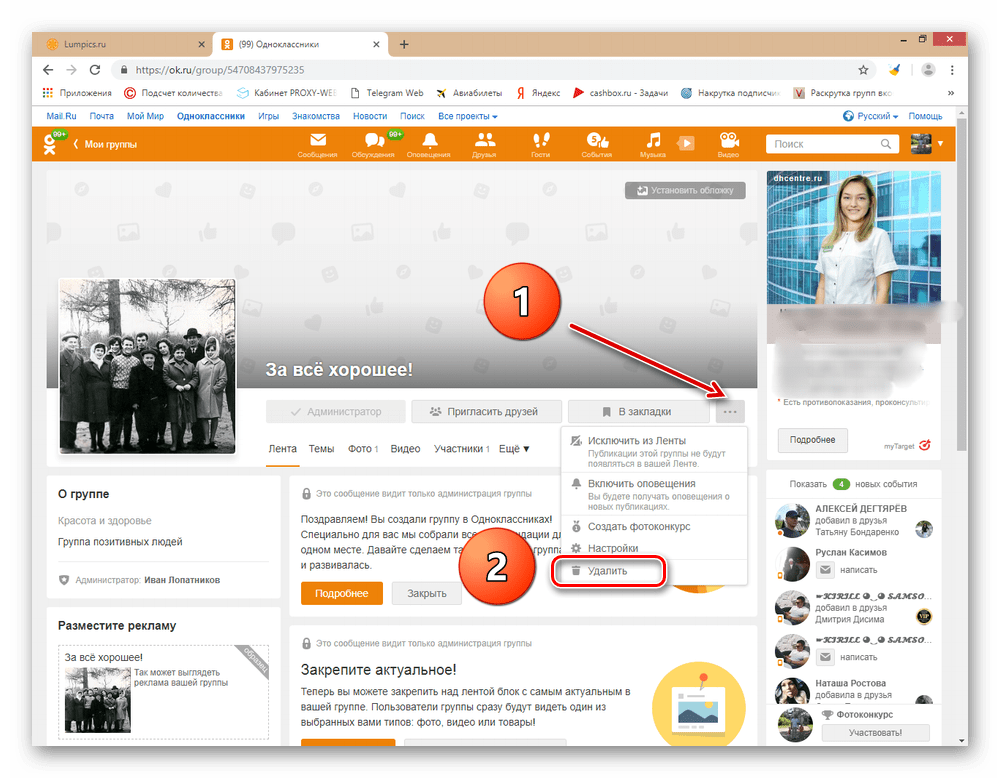Open Настройки from the group menu
The image size is (1000, 778).
click(x=654, y=548)
